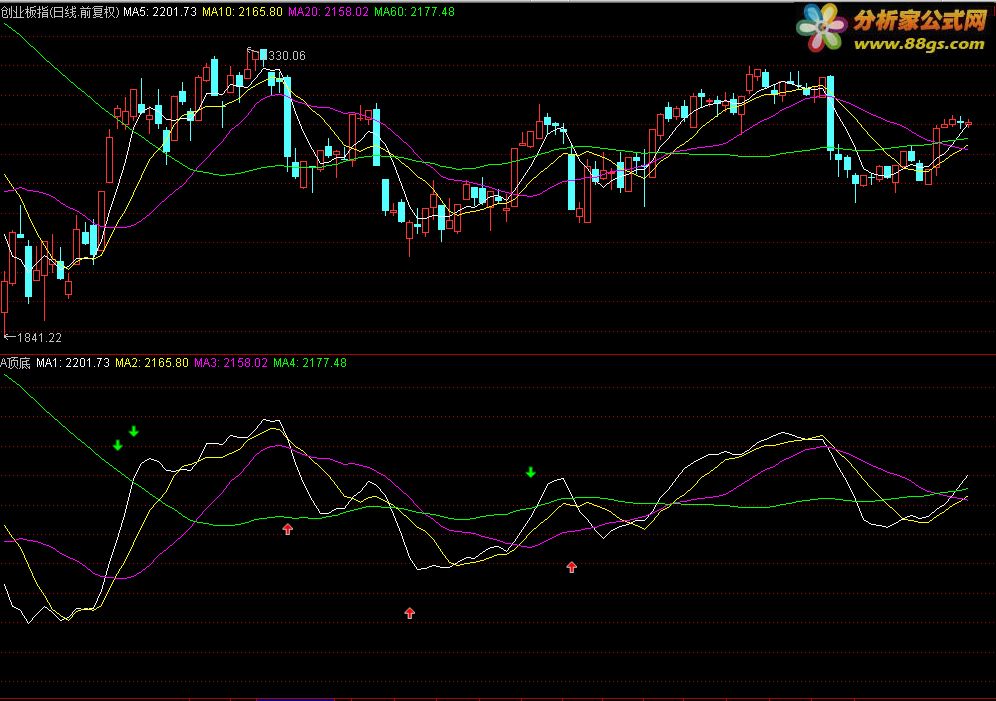Select the MA10: 2165.80 label

pos(243,11)
